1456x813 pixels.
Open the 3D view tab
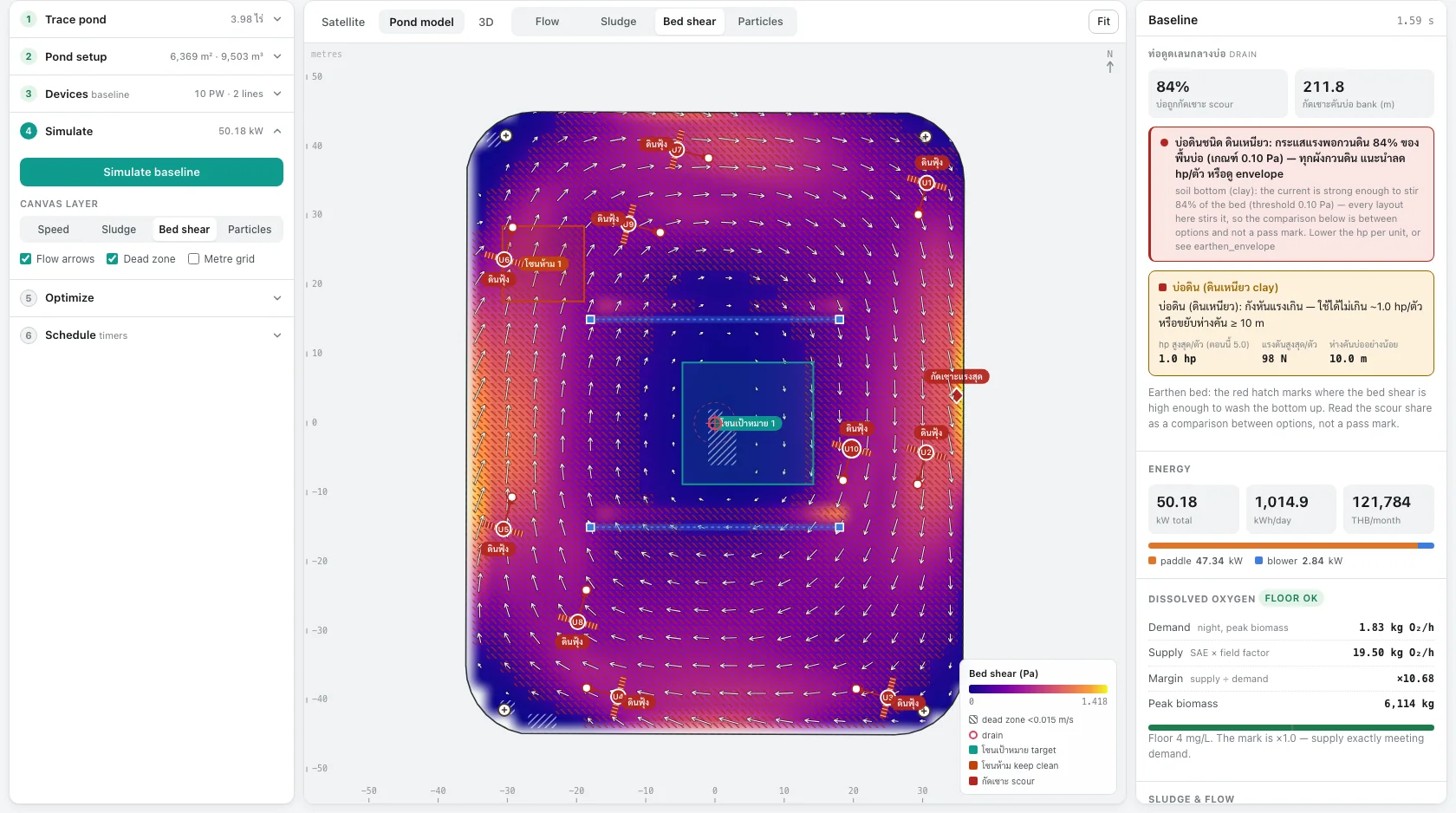click(x=486, y=22)
